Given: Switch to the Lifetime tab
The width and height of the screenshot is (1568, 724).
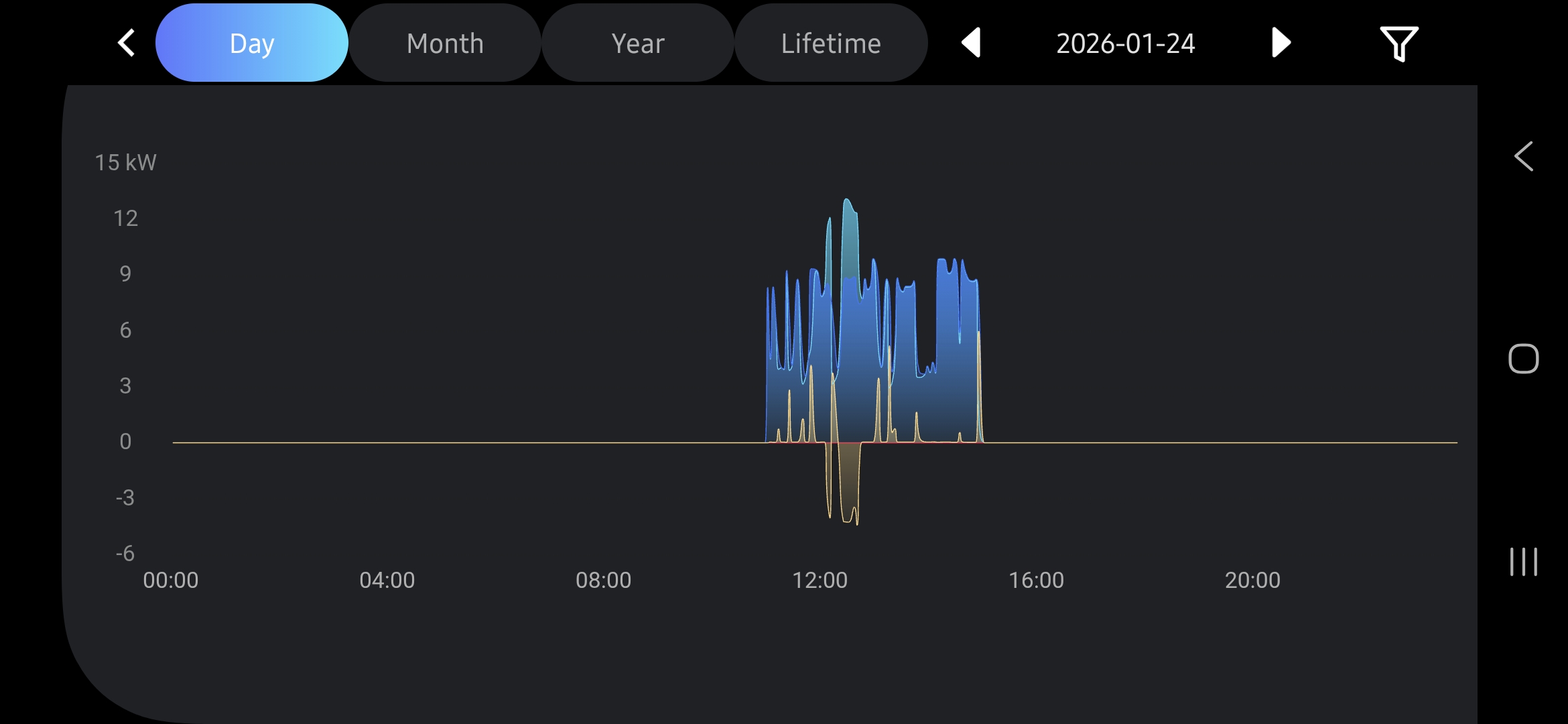Looking at the screenshot, I should (x=831, y=43).
